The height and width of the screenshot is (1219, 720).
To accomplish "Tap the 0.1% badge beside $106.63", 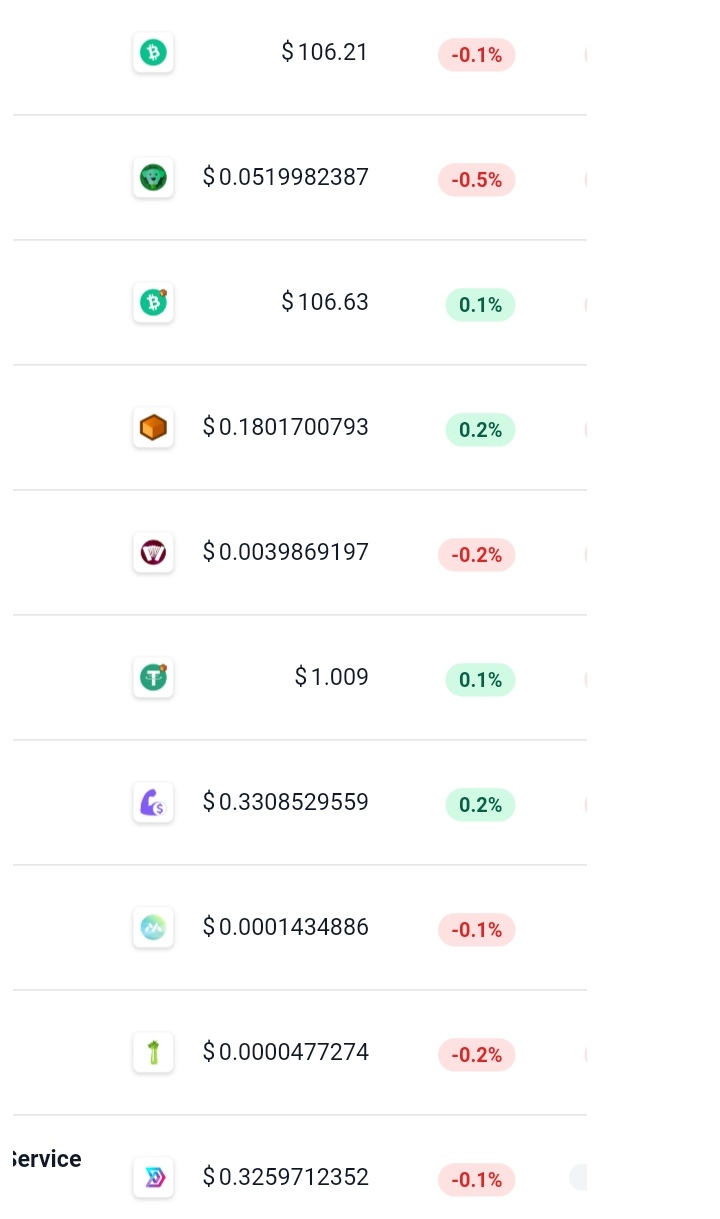I will pyautogui.click(x=480, y=305).
